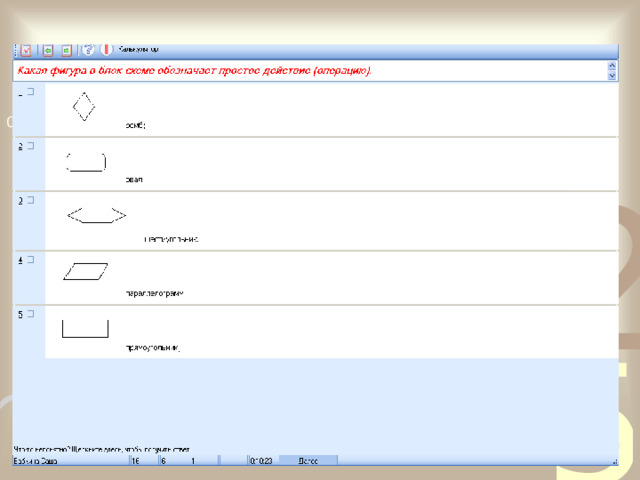Image resolution: width=640 pixels, height=480 pixels.
Task: Click the label 'параллелограмм'
Action: click(x=155, y=293)
